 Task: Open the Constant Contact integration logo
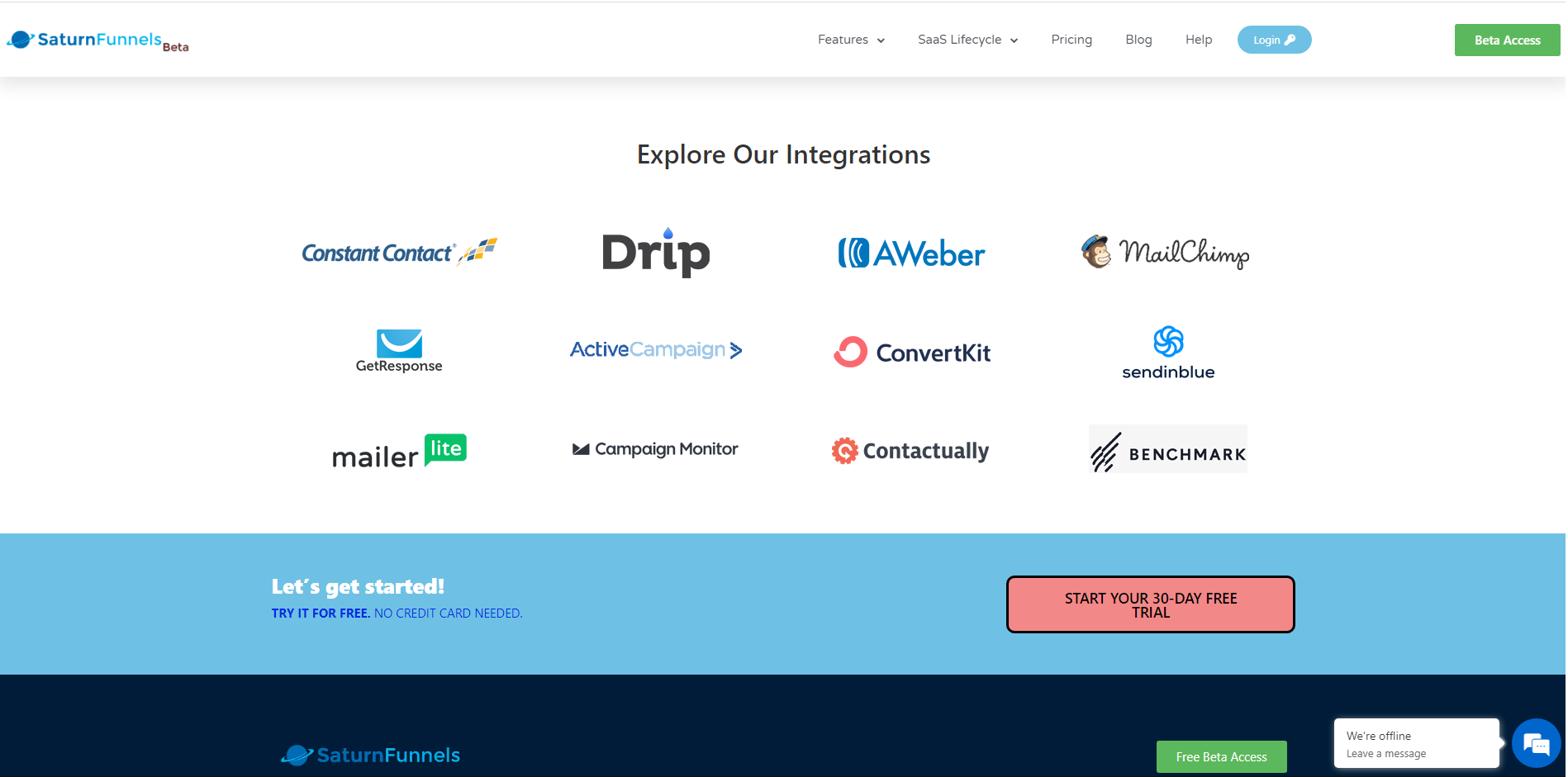(x=399, y=252)
